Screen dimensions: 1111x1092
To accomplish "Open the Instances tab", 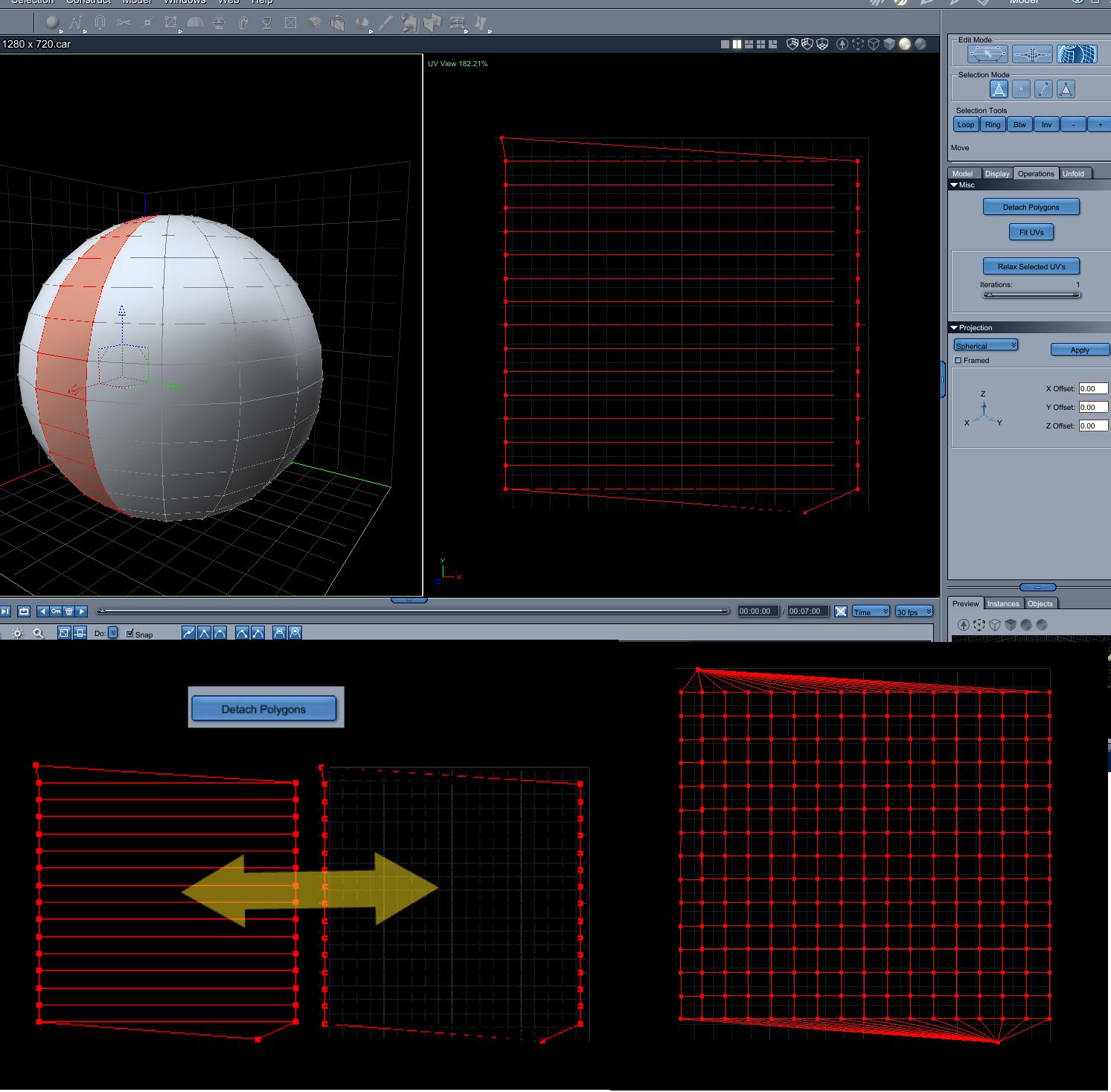I will tap(1003, 603).
